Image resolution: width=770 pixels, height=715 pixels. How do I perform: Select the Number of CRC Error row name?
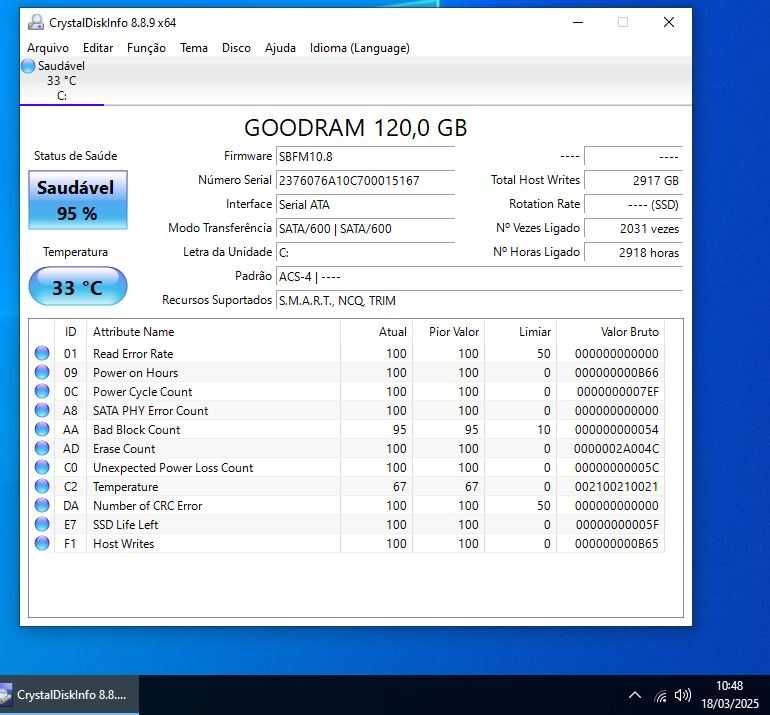coord(147,506)
